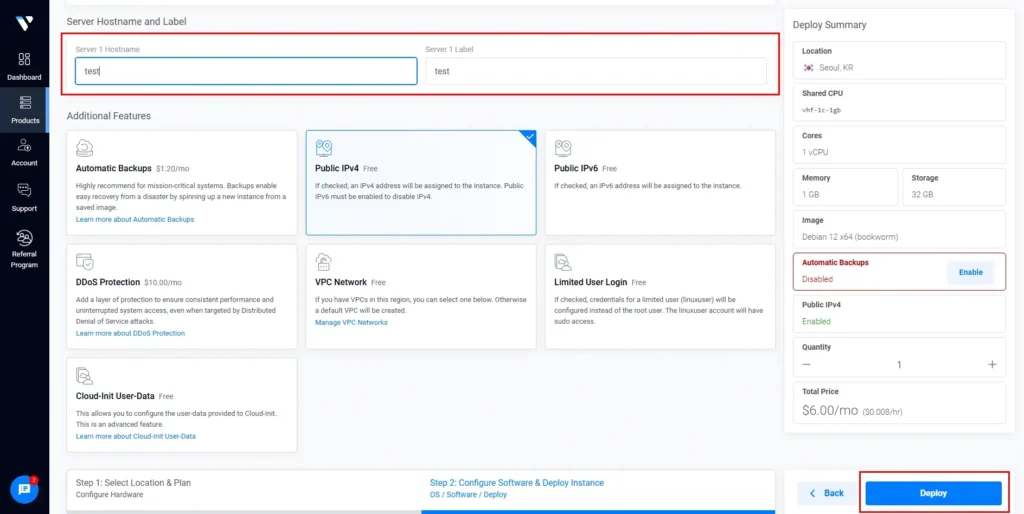Decrease quantity with minus button
Image resolution: width=1024 pixels, height=514 pixels.
click(807, 364)
